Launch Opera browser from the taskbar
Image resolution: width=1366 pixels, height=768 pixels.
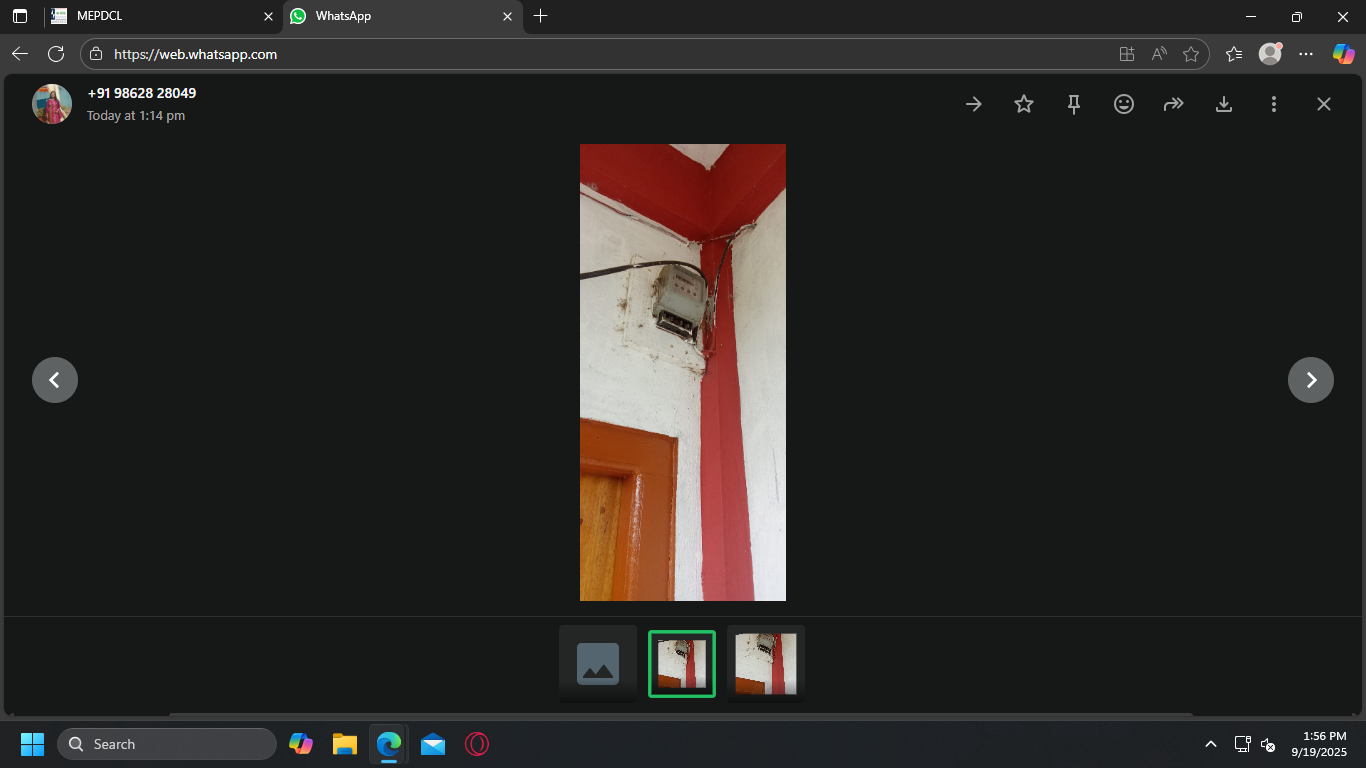click(x=477, y=744)
